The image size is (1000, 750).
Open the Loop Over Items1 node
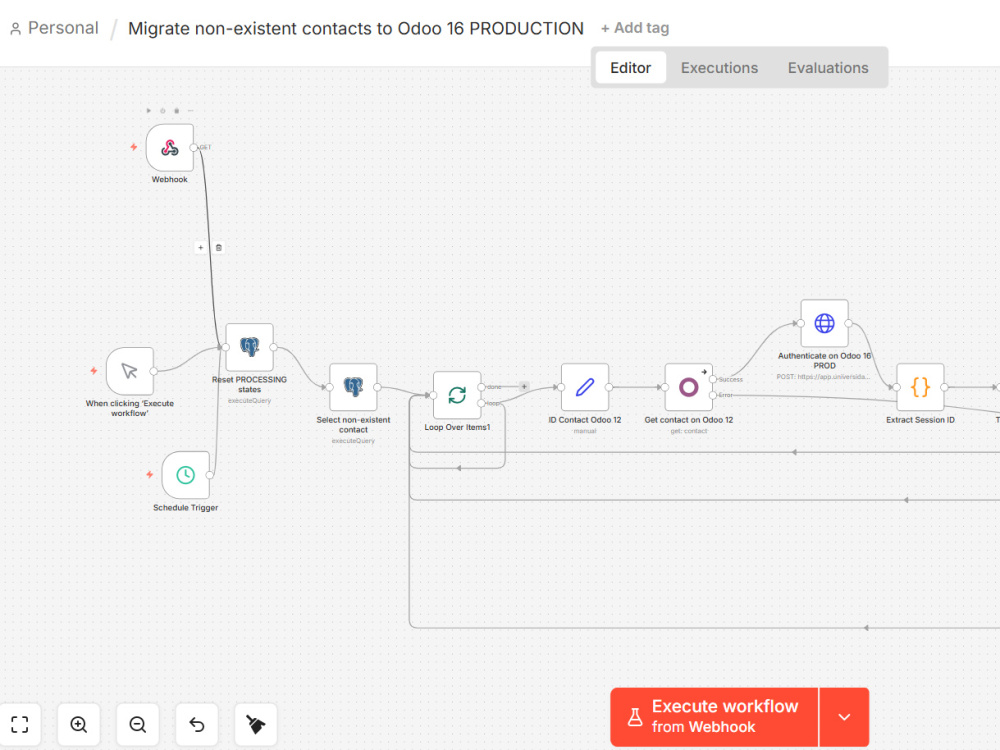click(457, 395)
